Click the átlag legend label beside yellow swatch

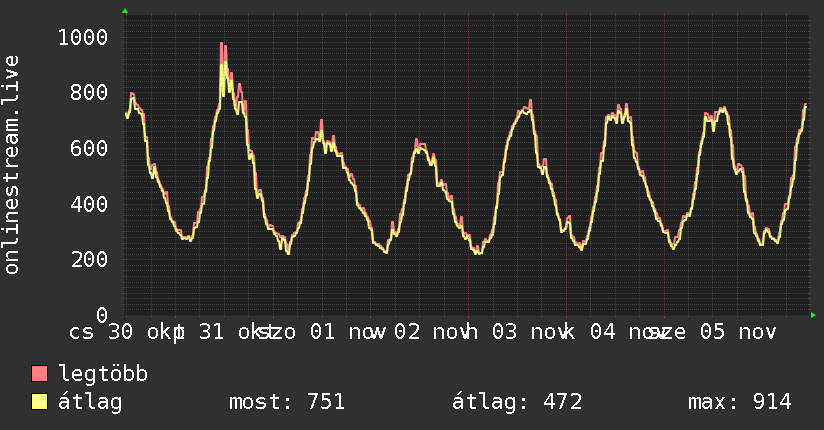[90, 402]
